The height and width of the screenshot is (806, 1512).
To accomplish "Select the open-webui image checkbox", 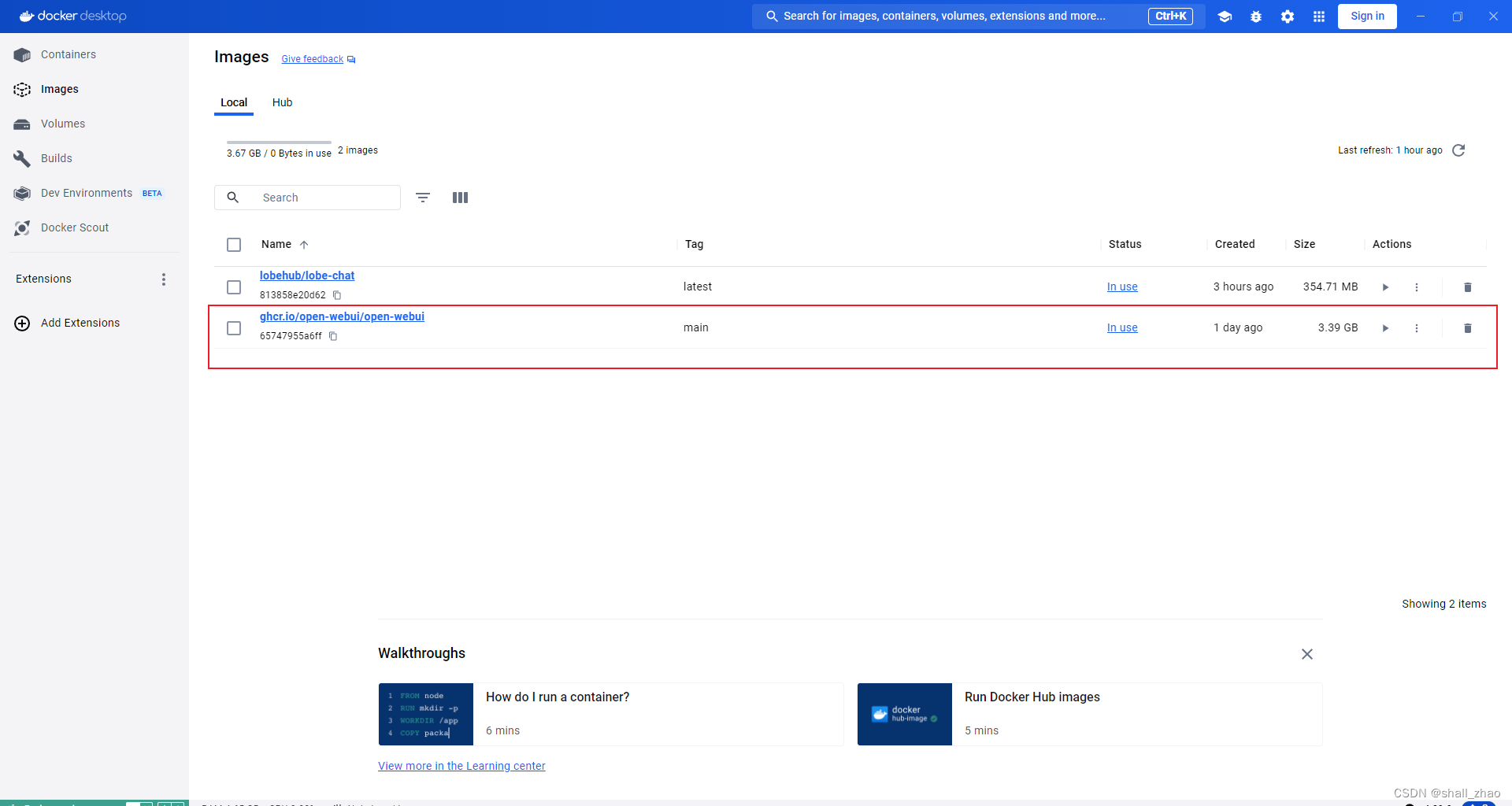I will tap(234, 328).
